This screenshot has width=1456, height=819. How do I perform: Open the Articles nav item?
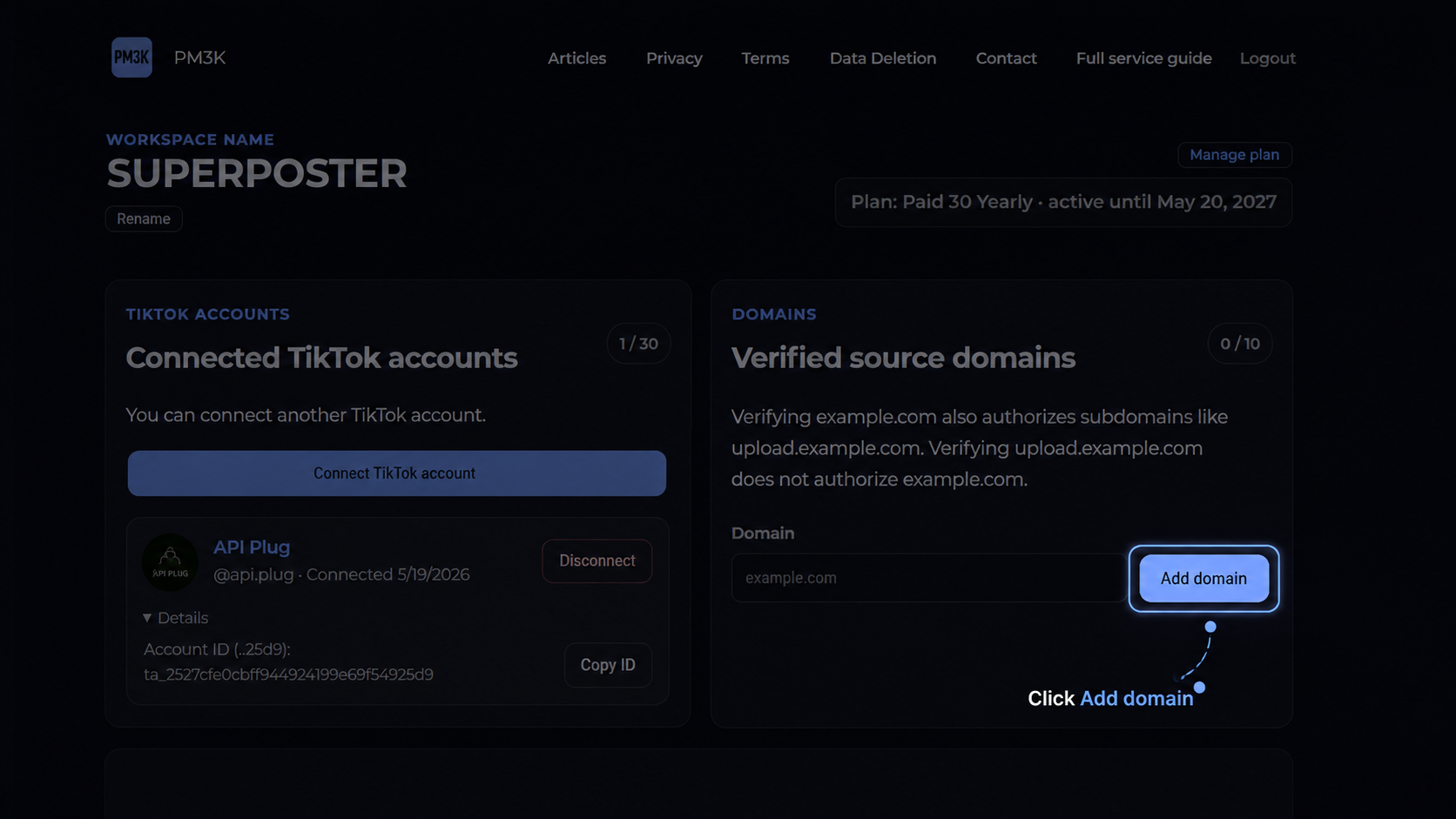(576, 58)
